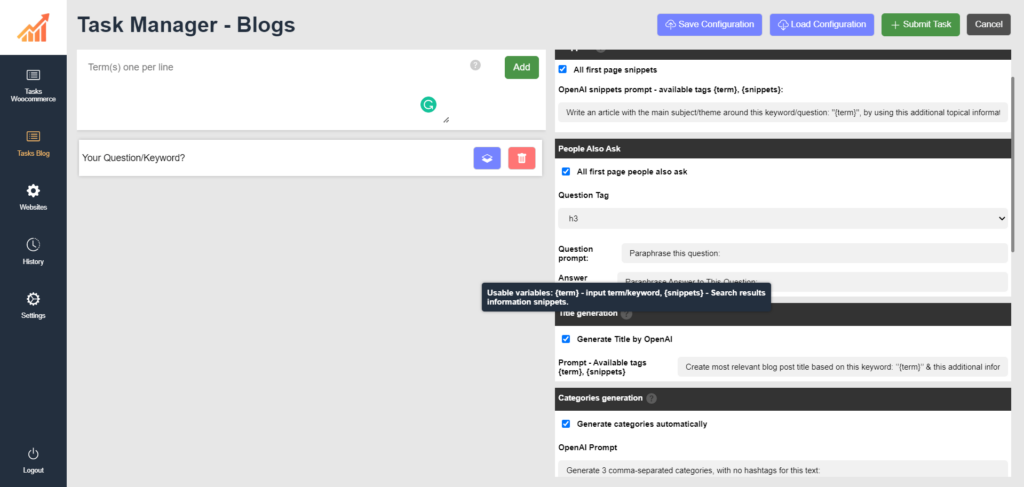Open the Question Tag h3 dropdown
The height and width of the screenshot is (487, 1024).
[x=782, y=218]
